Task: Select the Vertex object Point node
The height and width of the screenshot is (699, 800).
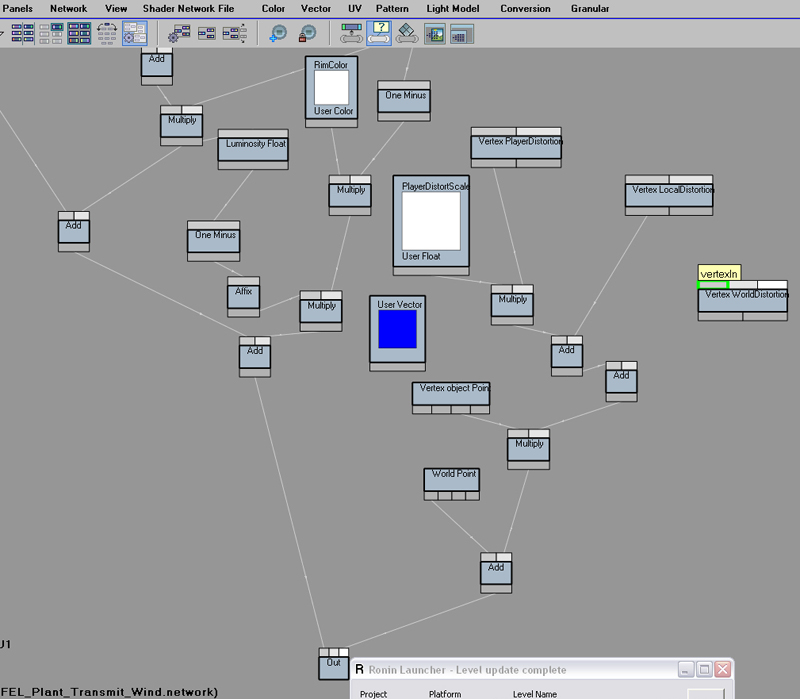Action: (x=451, y=397)
